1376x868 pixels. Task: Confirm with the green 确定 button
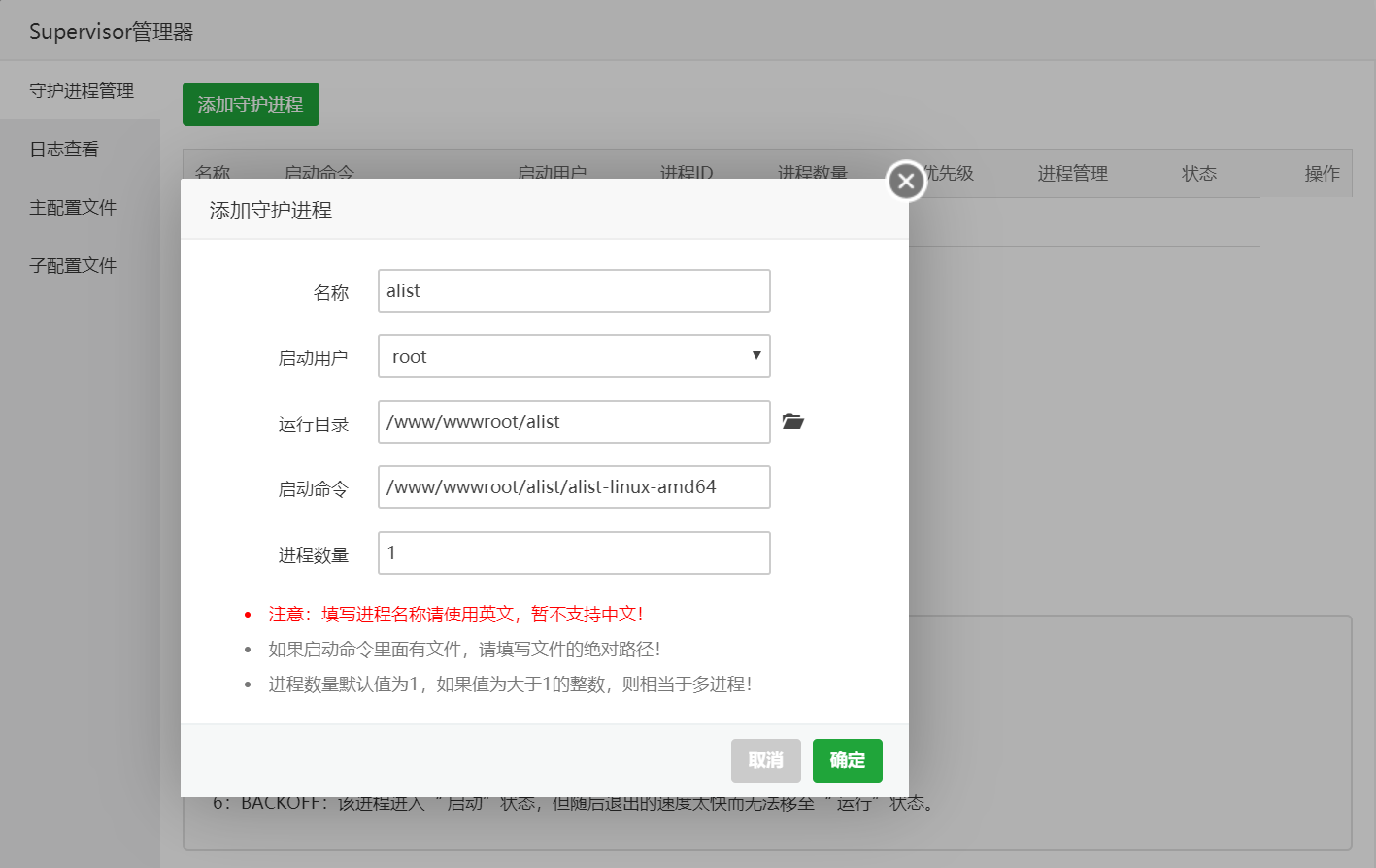click(x=847, y=760)
